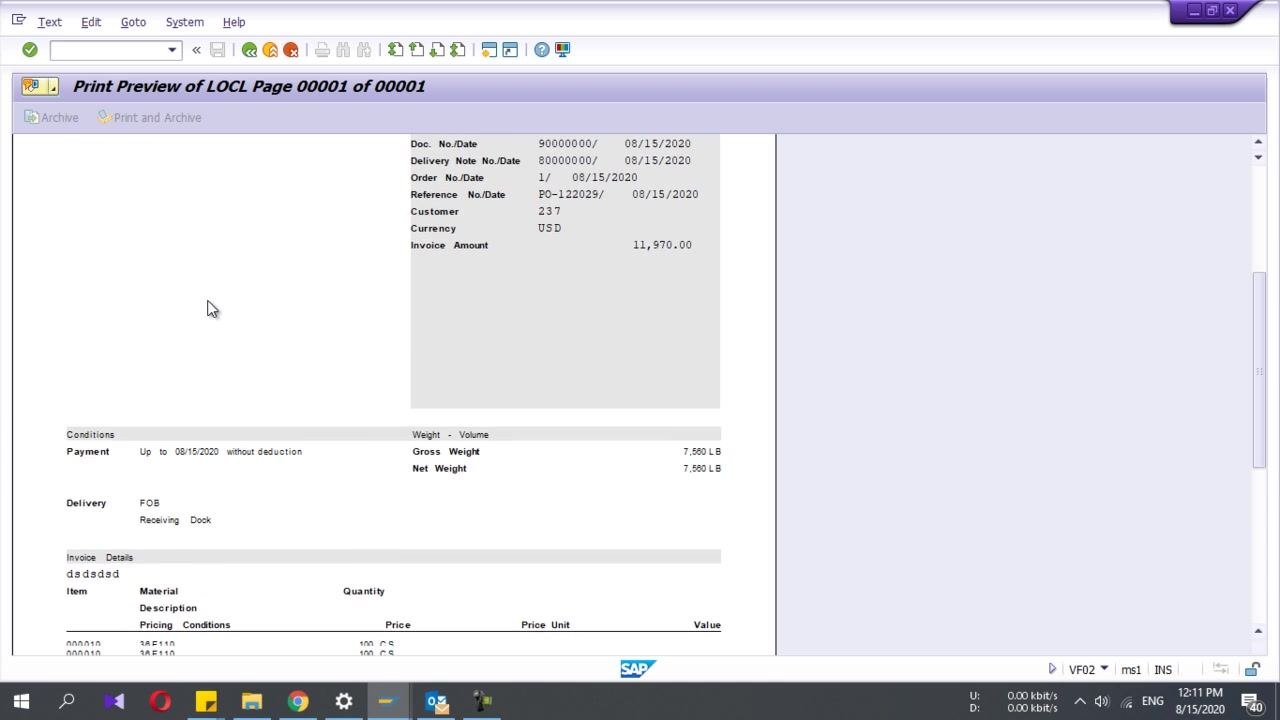Viewport: 1280px width, 720px height.
Task: Open the Windows Start menu
Action: (21, 701)
